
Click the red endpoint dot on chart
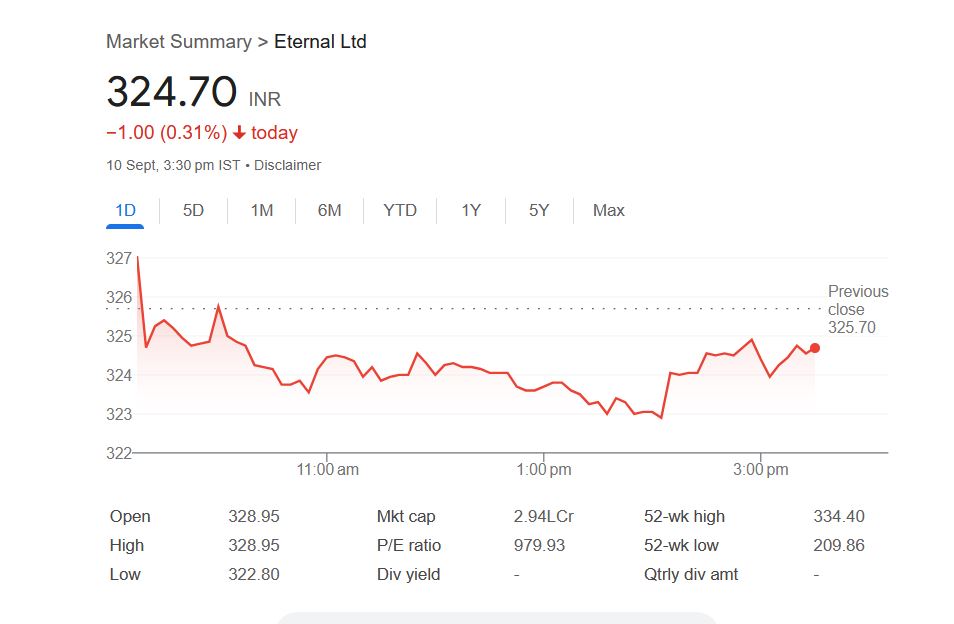tap(815, 348)
